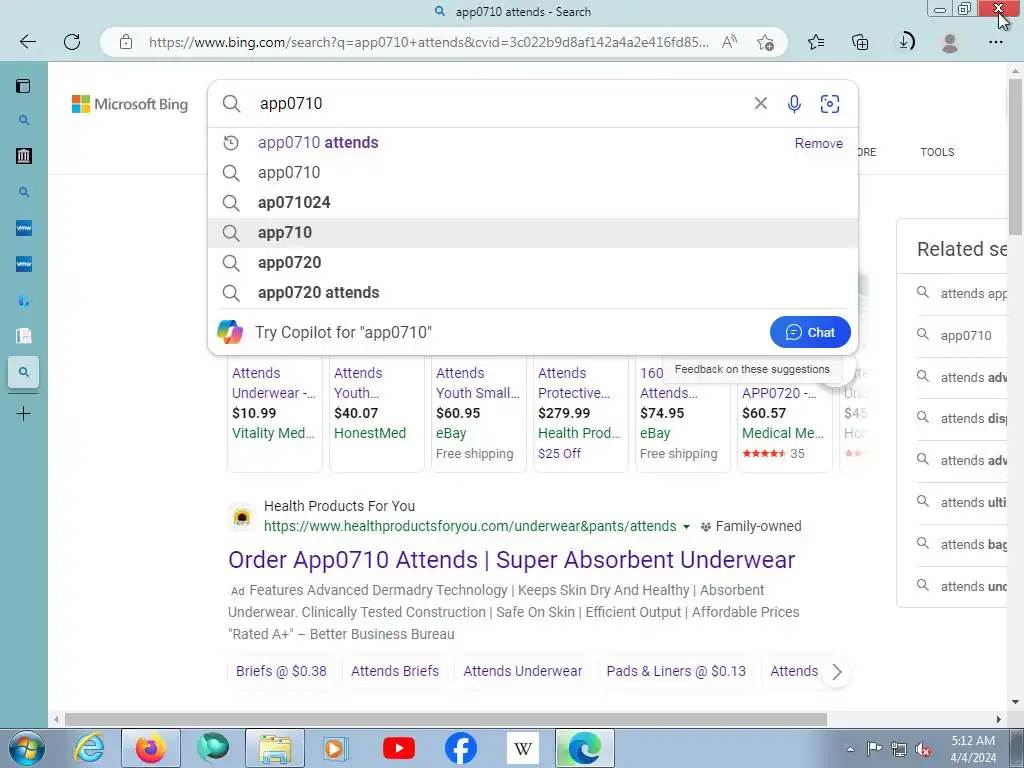
Task: Select the active search tab in sidebar
Action: [x=24, y=372]
